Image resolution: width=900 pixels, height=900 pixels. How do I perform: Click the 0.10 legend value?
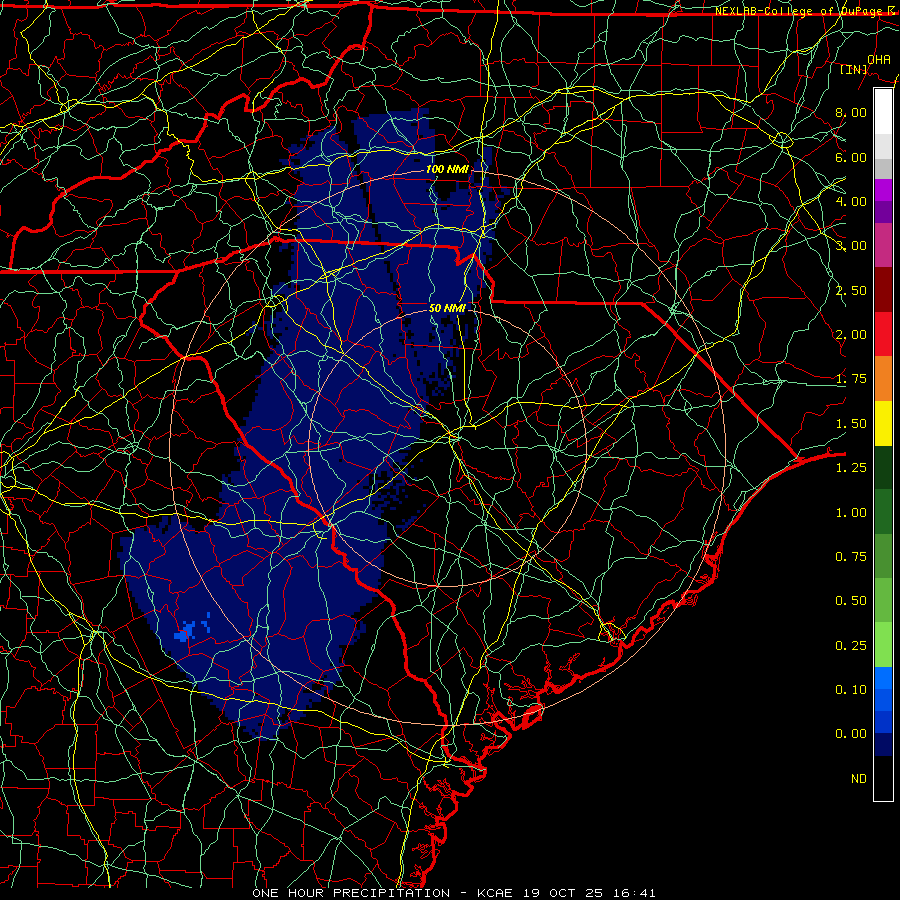click(851, 690)
